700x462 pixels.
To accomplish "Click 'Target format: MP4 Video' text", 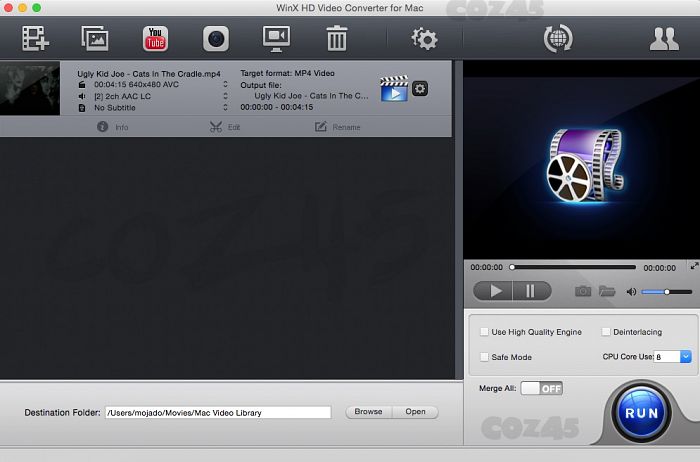I will [288, 73].
